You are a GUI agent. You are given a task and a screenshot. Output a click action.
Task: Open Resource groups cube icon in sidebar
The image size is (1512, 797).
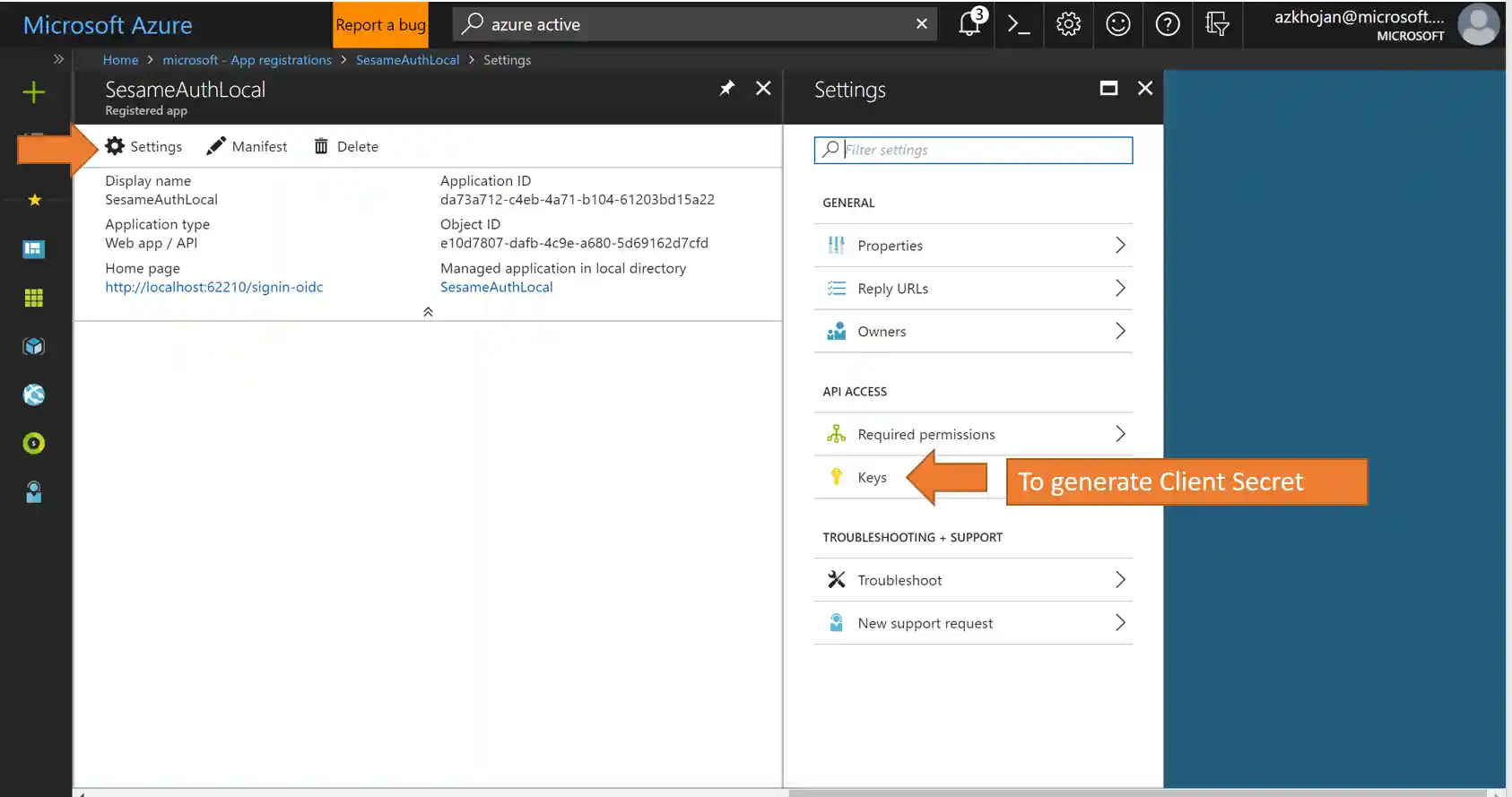click(34, 346)
